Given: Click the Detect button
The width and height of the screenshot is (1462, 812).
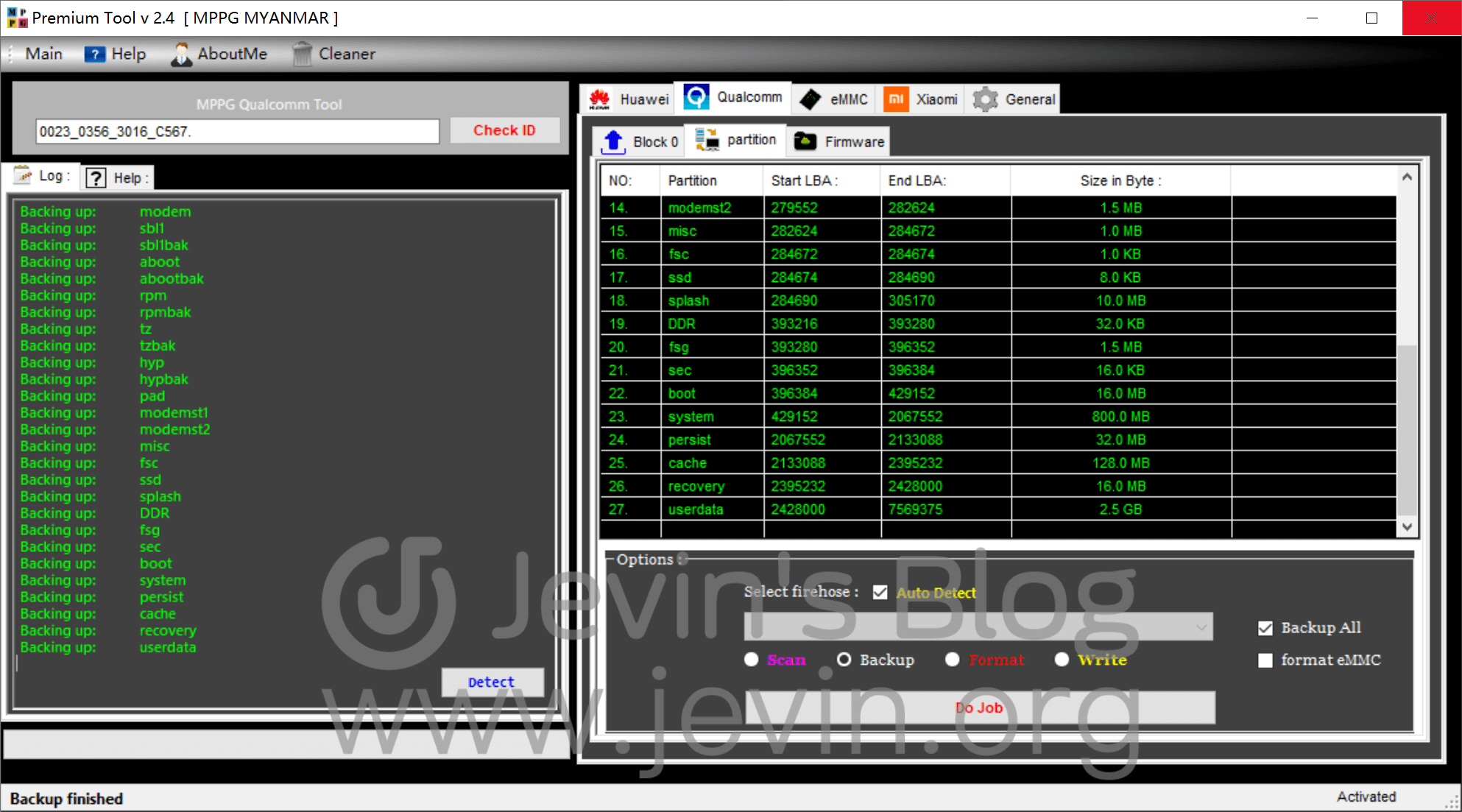Looking at the screenshot, I should 492,682.
